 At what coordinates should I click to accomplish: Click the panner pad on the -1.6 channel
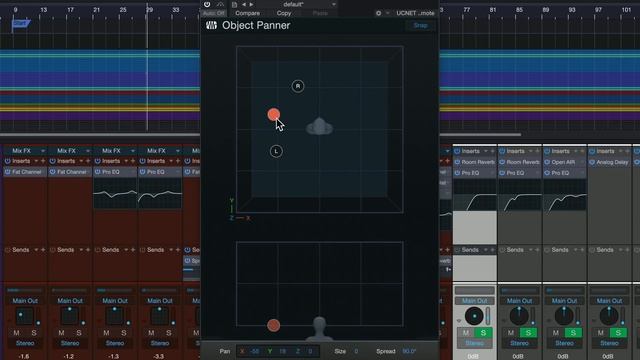click(x=24, y=316)
